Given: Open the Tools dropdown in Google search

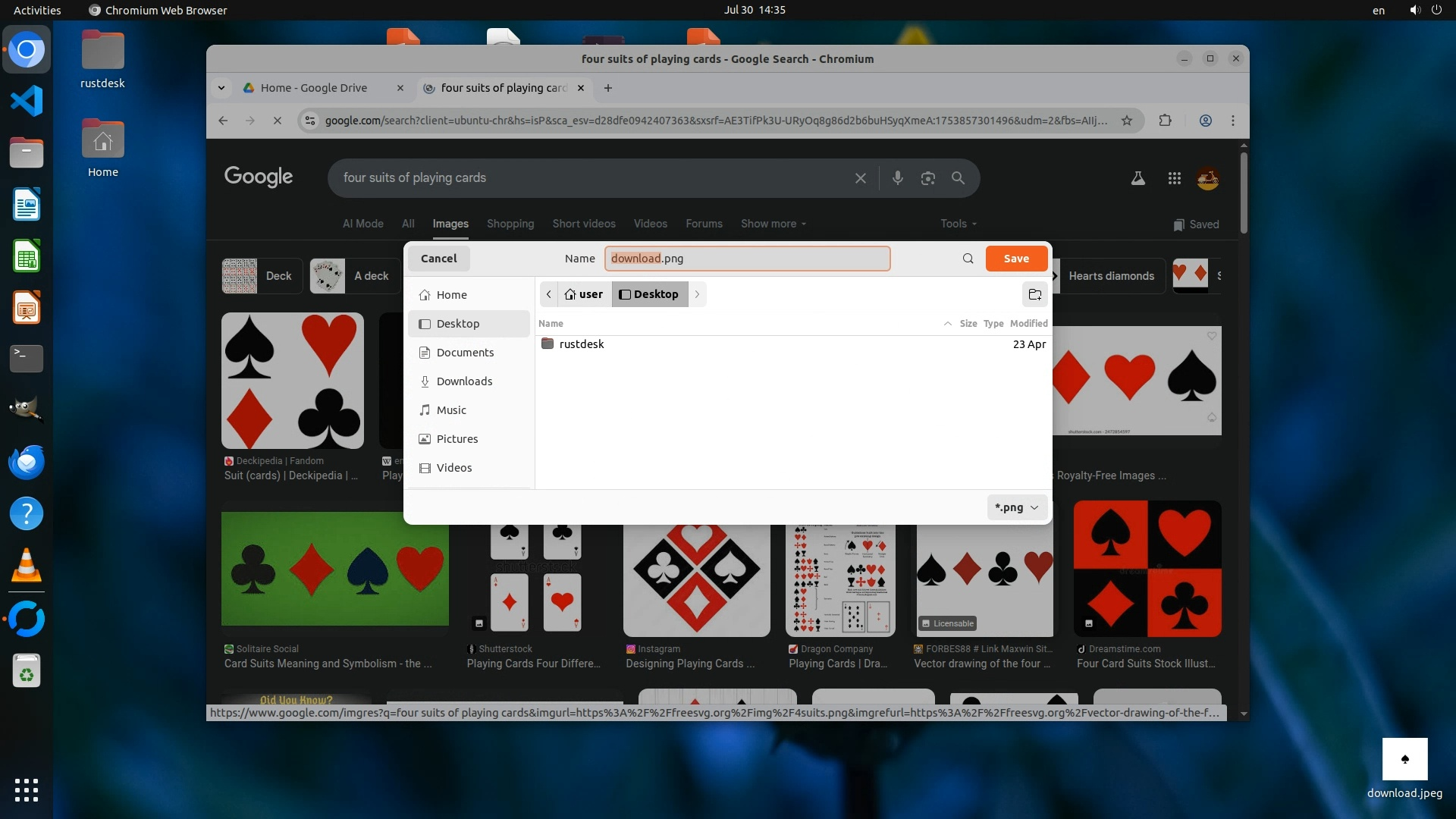Looking at the screenshot, I should 958,224.
